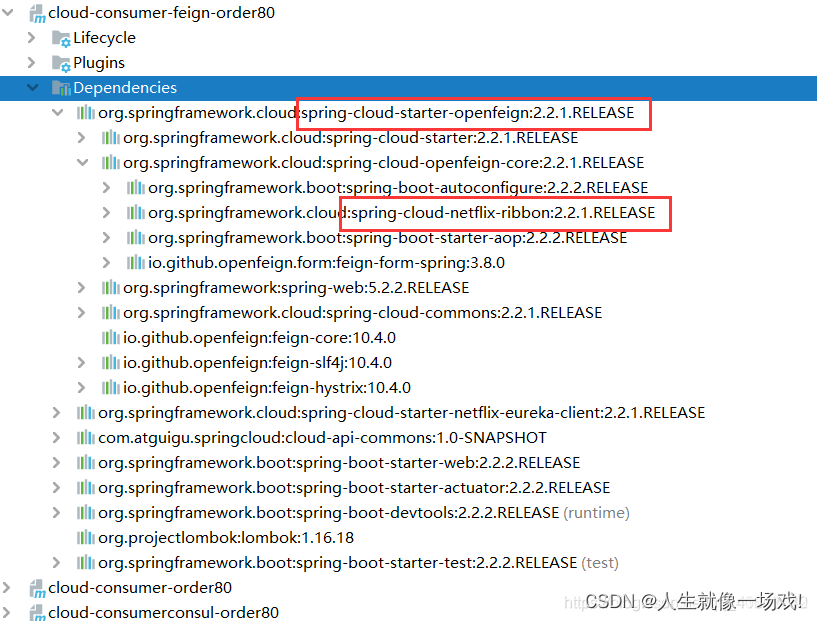Expand cloud-api-commons:1.0-SNAPSHOT dependency
817x621 pixels.
[x=56, y=438]
